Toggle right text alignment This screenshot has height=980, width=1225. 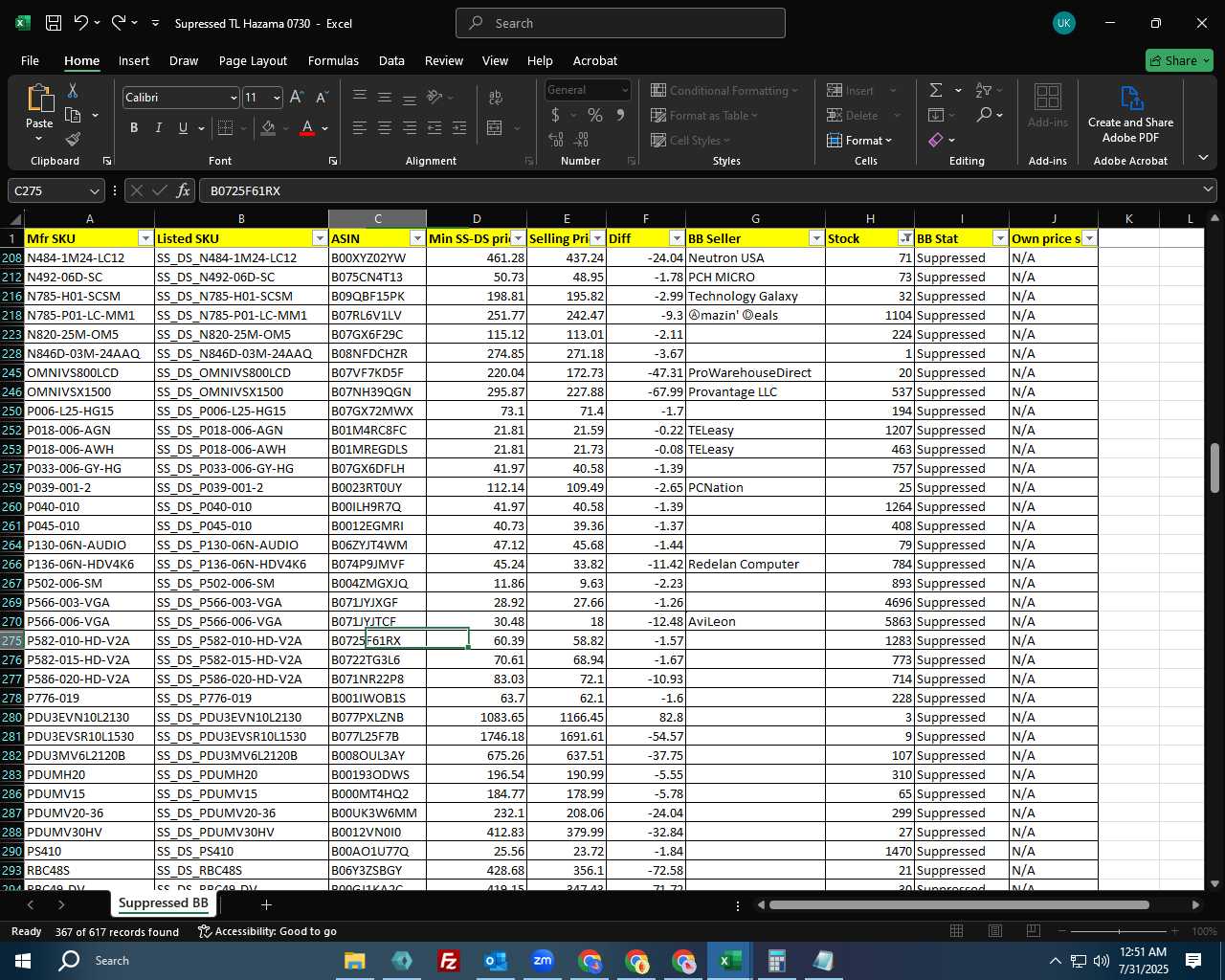[x=409, y=127]
